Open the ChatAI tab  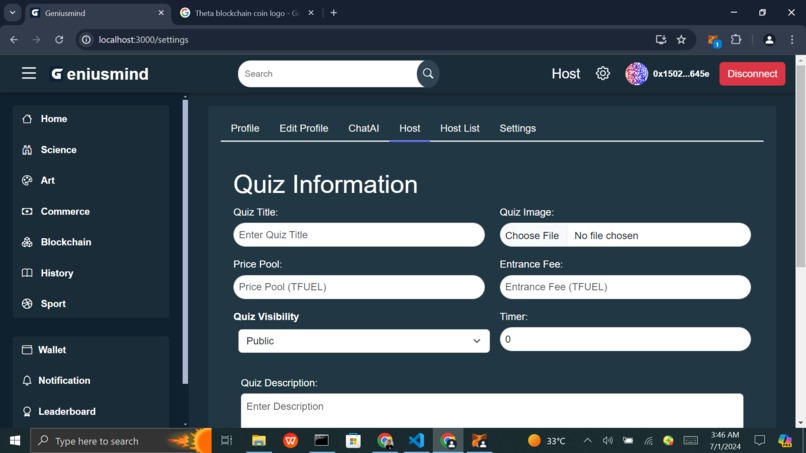(363, 129)
